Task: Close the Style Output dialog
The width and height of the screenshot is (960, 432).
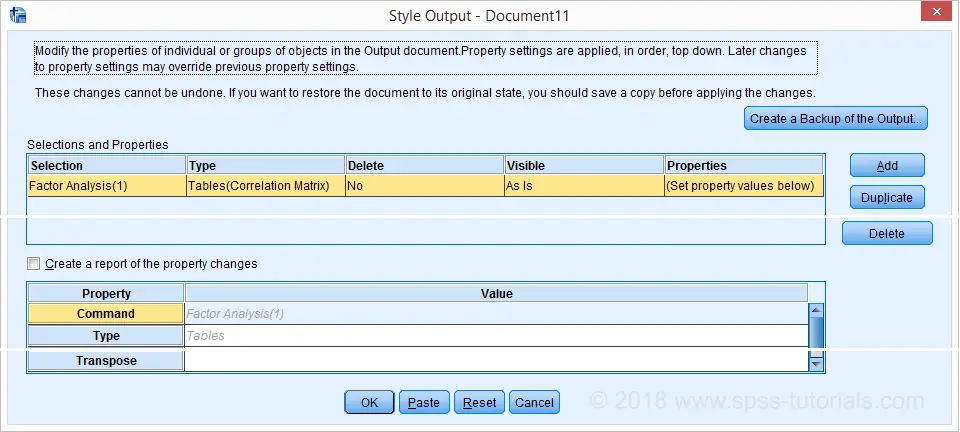Action: pos(936,12)
